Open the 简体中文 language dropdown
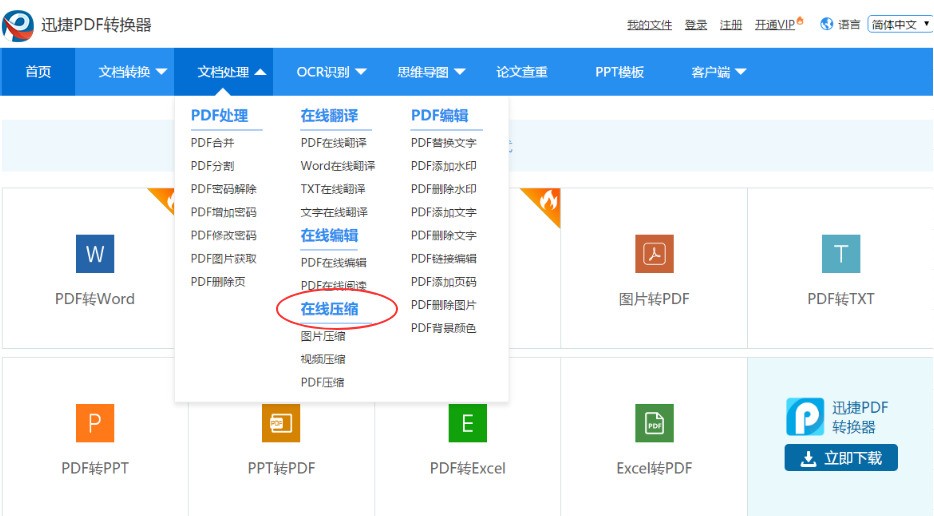The image size is (934, 516). [900, 24]
